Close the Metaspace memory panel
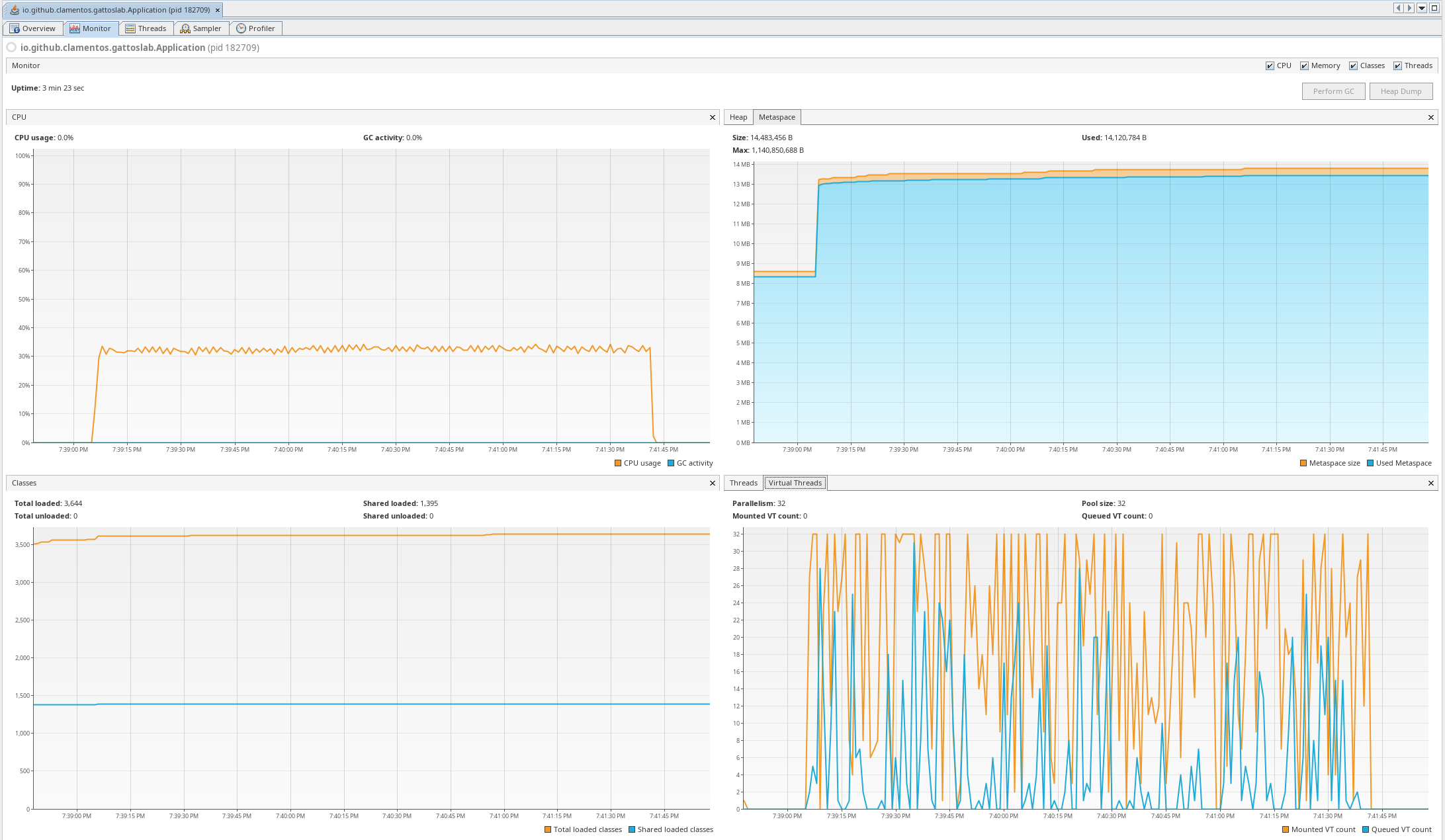The width and height of the screenshot is (1445, 840). (x=1431, y=117)
